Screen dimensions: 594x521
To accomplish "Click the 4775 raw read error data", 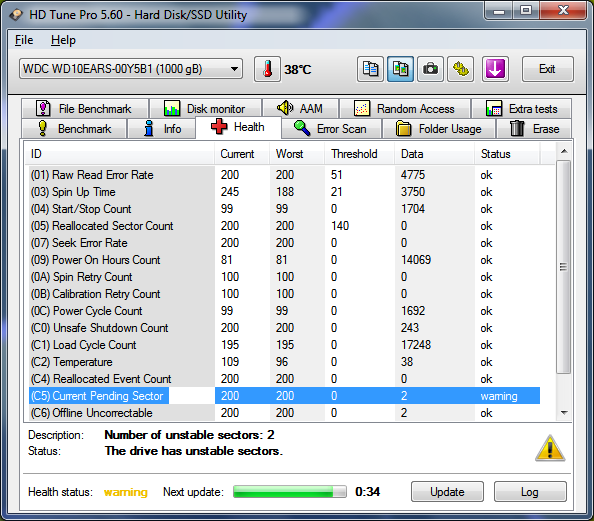I will (413, 175).
